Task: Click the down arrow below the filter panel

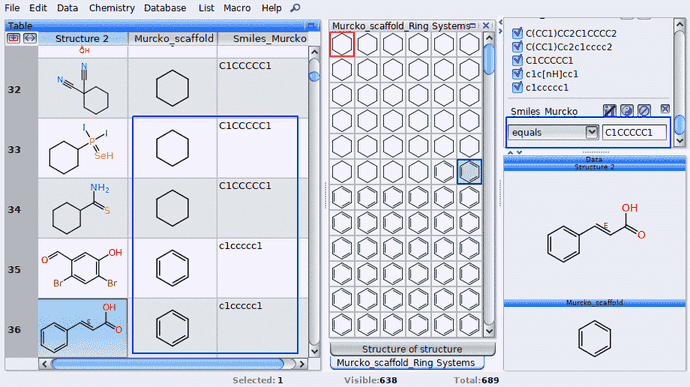Action: pos(519,152)
